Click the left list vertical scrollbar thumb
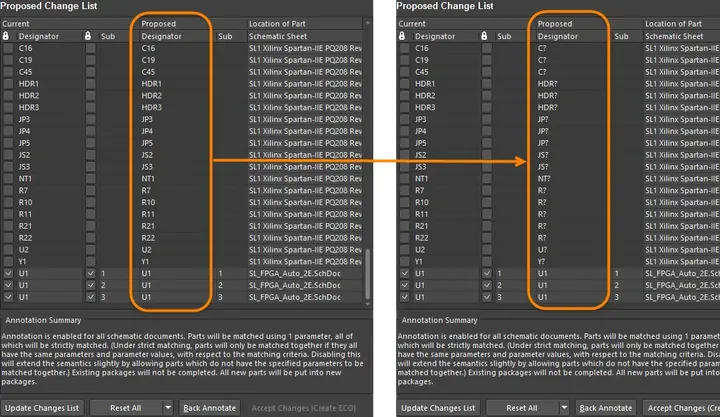This screenshot has height=417, width=720. pos(367,274)
